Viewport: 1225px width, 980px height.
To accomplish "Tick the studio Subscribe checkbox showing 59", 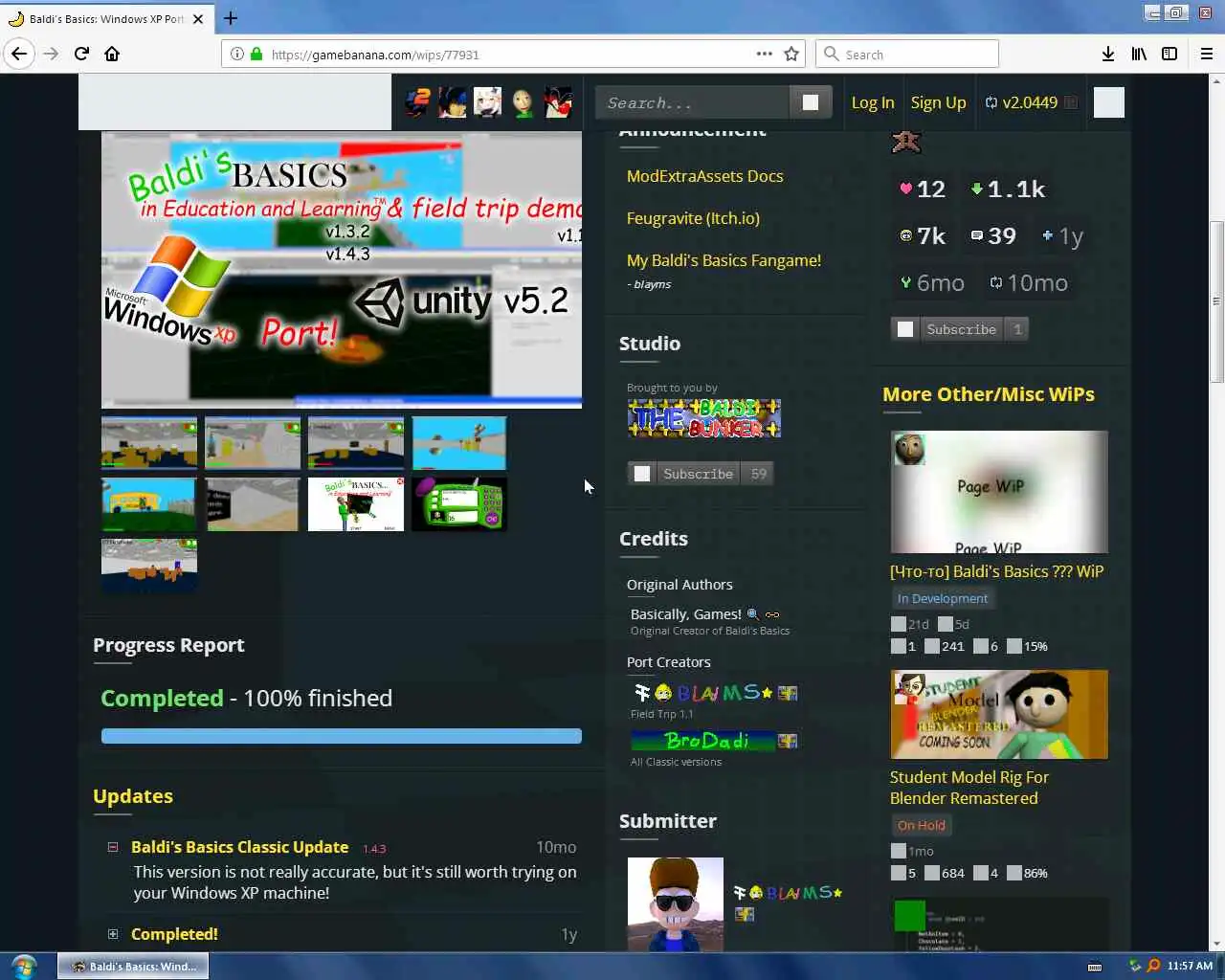I will (642, 474).
